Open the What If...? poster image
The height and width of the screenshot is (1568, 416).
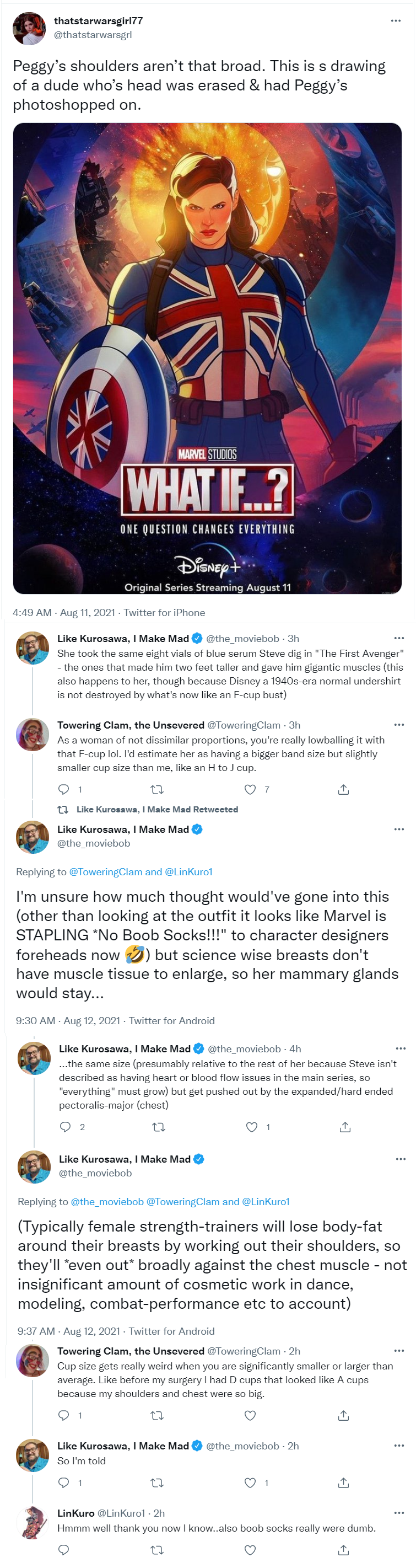pyautogui.click(x=207, y=358)
